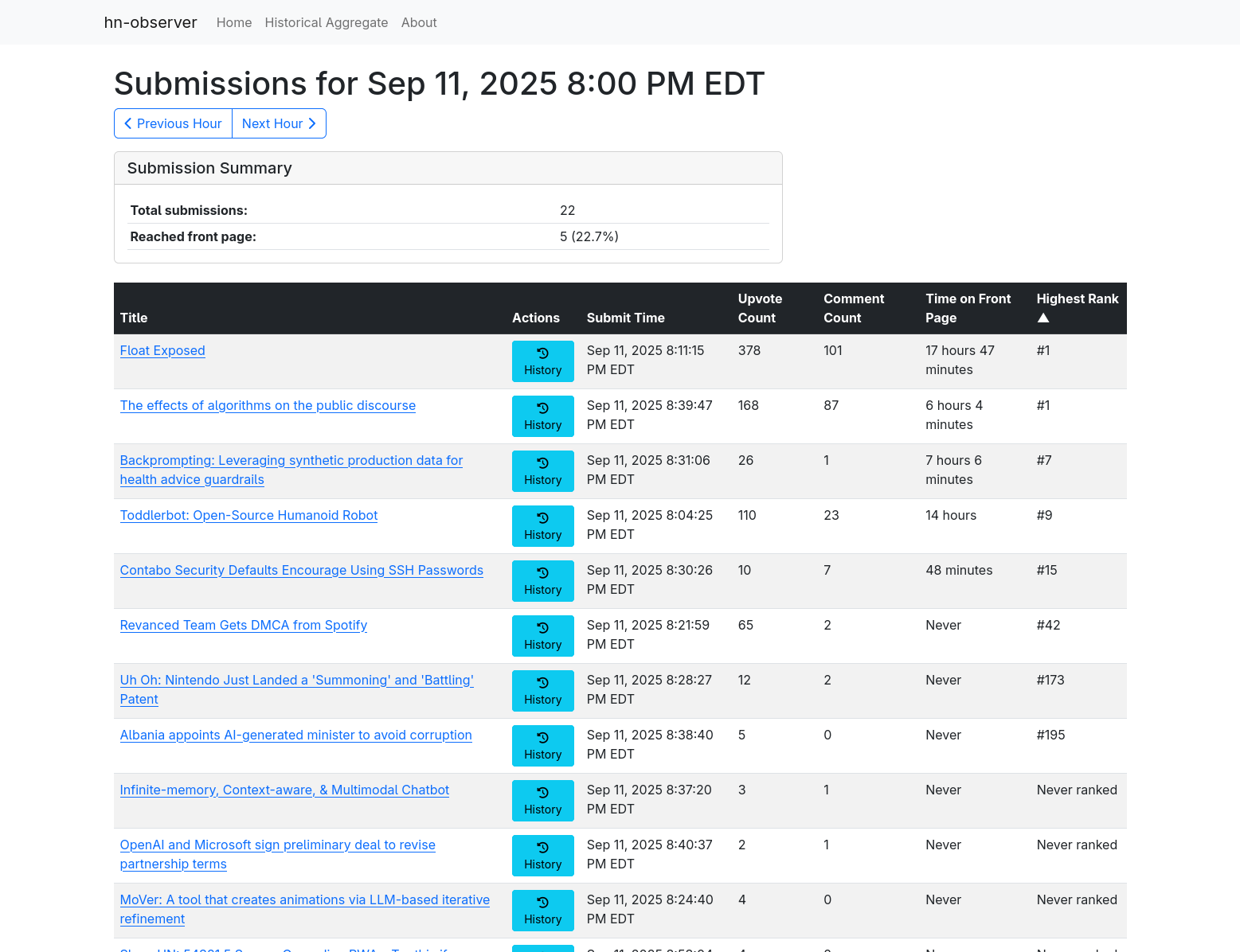
Task: Go to Previous Hour
Action: pos(173,123)
